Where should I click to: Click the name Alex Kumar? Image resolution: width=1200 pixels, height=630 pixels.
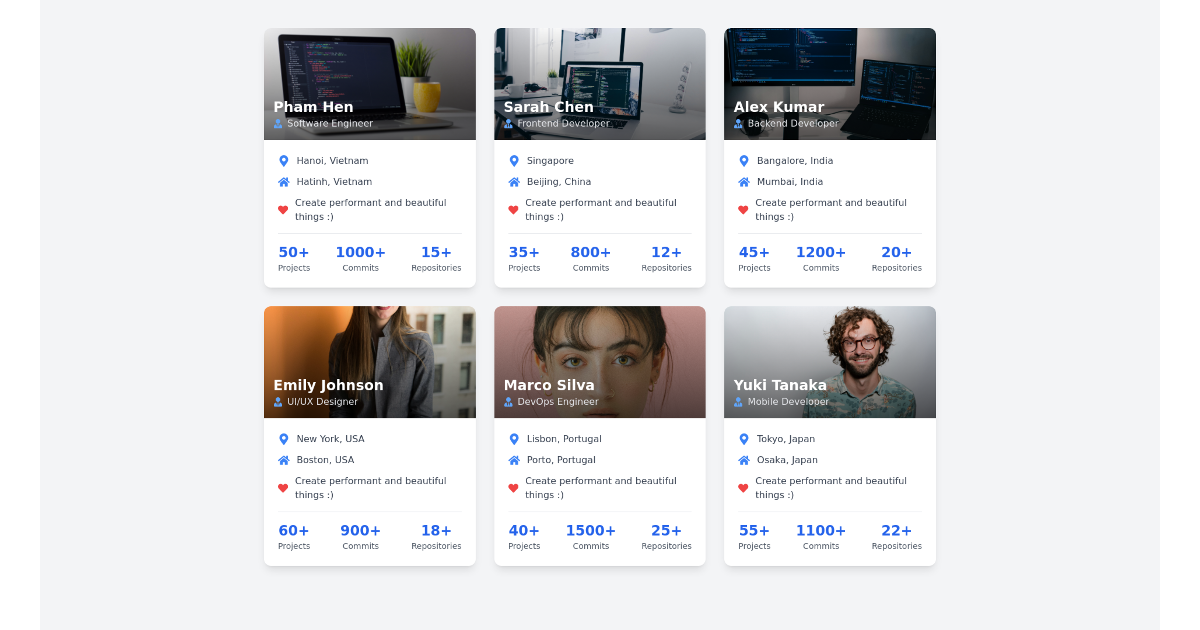(x=779, y=107)
